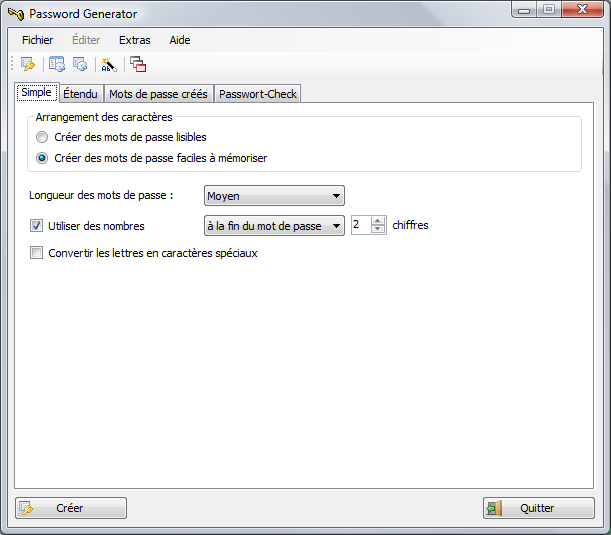The height and width of the screenshot is (535, 611).
Task: Switch to the Simple tab
Action: pyautogui.click(x=37, y=92)
